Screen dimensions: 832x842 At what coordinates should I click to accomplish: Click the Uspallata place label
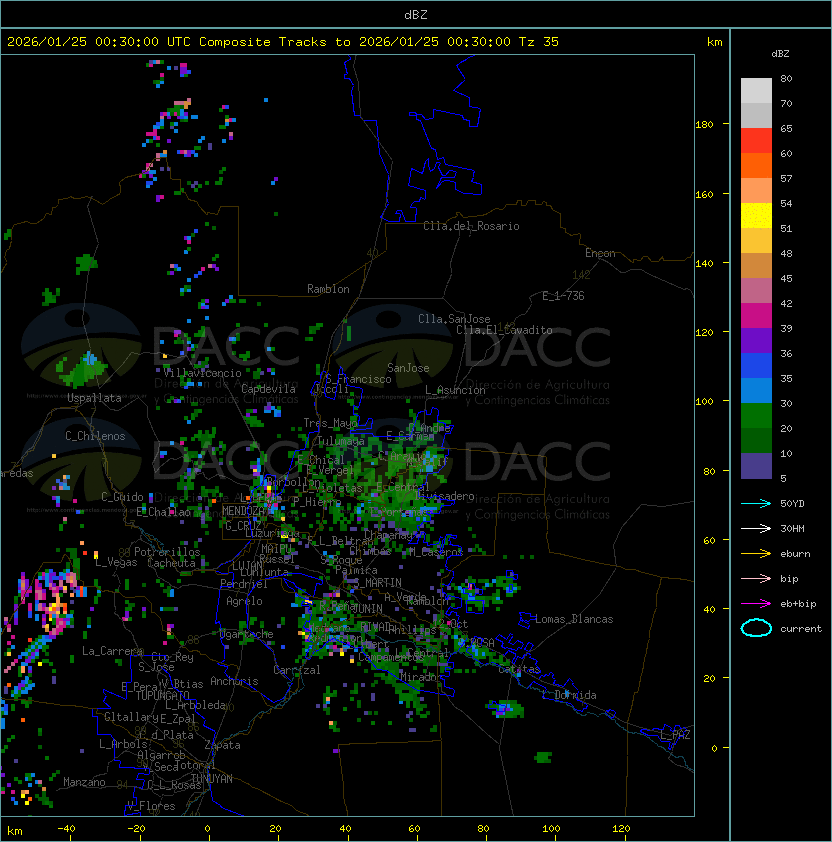pyautogui.click(x=94, y=398)
